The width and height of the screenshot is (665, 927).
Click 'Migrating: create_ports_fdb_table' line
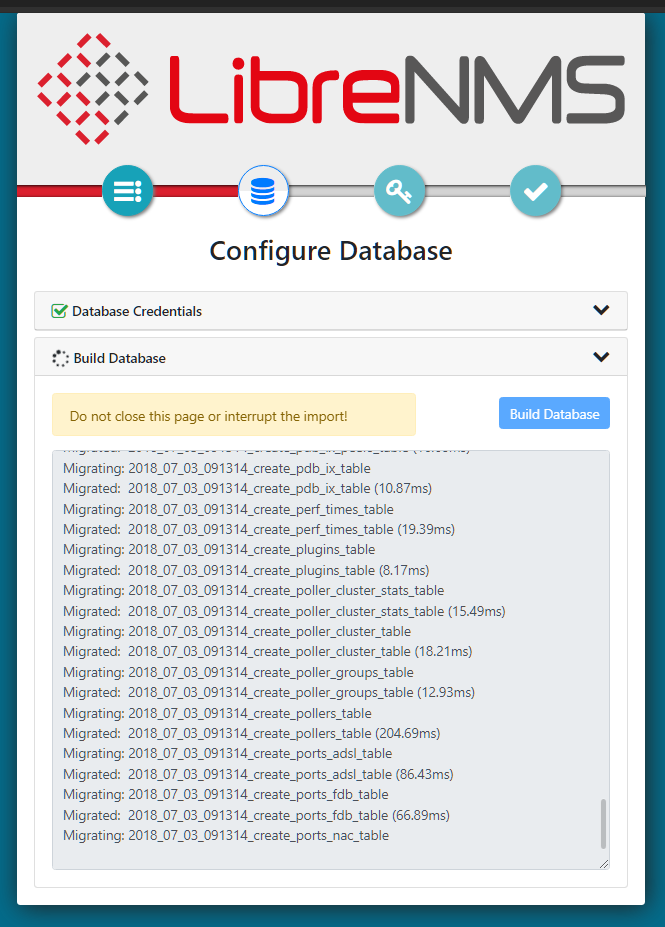(x=226, y=794)
